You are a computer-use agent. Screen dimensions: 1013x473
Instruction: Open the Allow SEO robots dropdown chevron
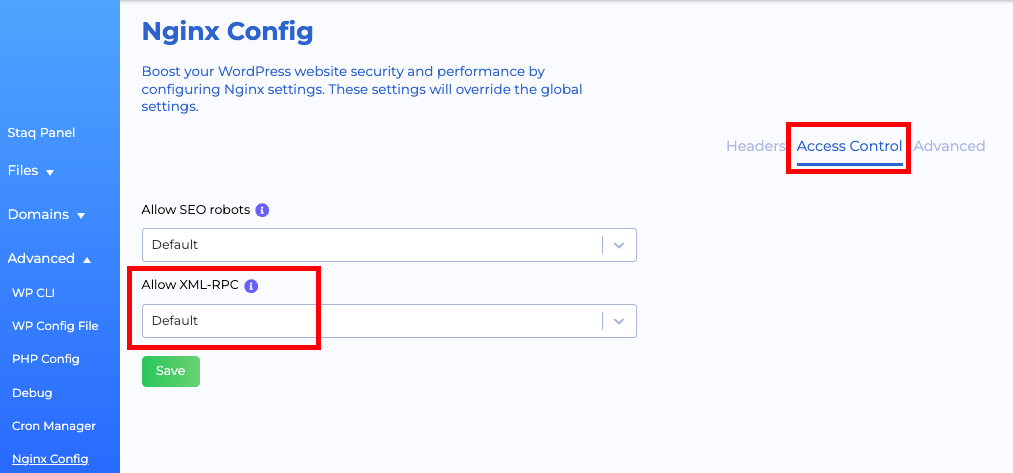619,245
